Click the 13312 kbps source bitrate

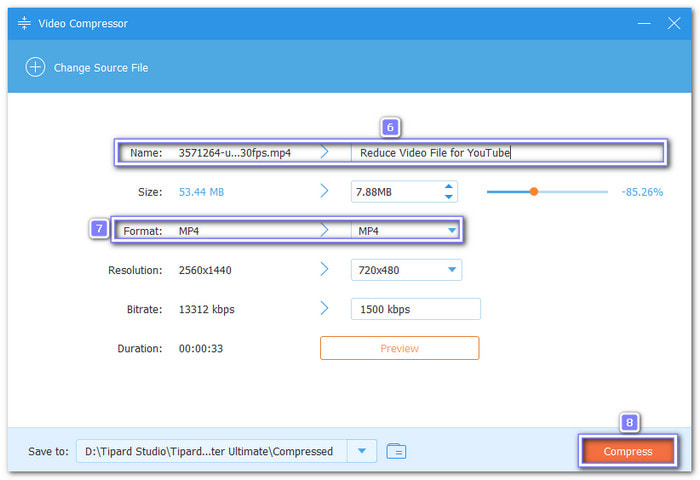click(x=207, y=309)
